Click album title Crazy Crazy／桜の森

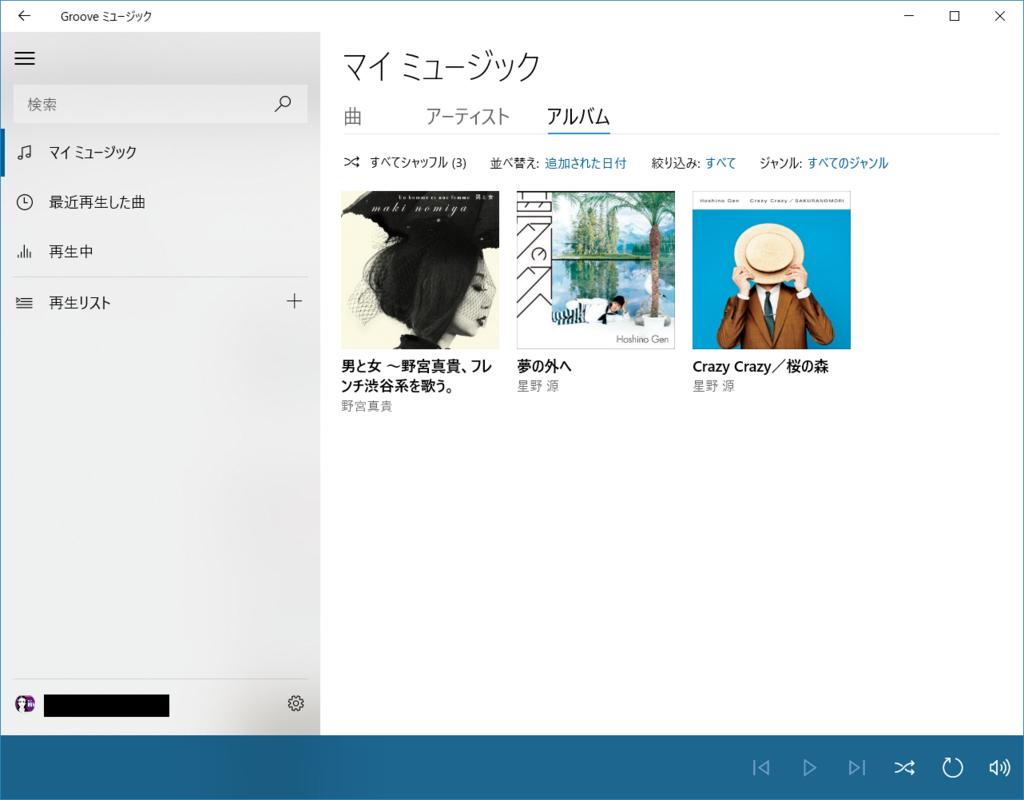[760, 366]
